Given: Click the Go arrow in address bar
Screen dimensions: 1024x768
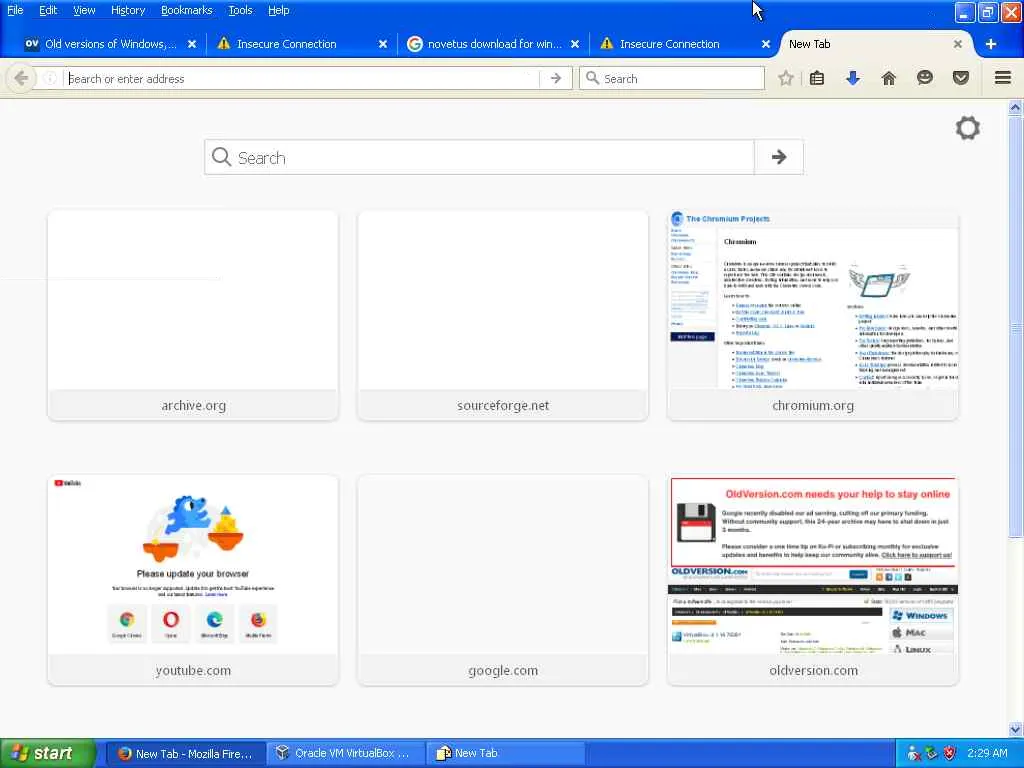Looking at the screenshot, I should [556, 78].
